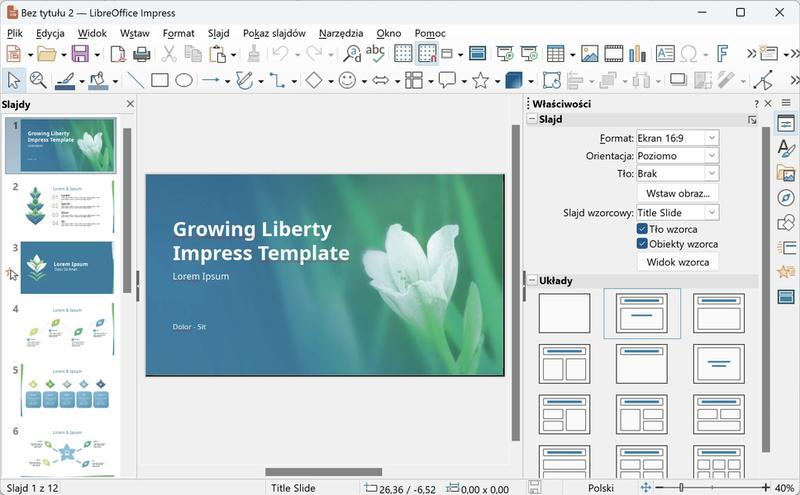Open the New document dropdown arrow
Screen dimensions: 800x495
click(x=30, y=55)
